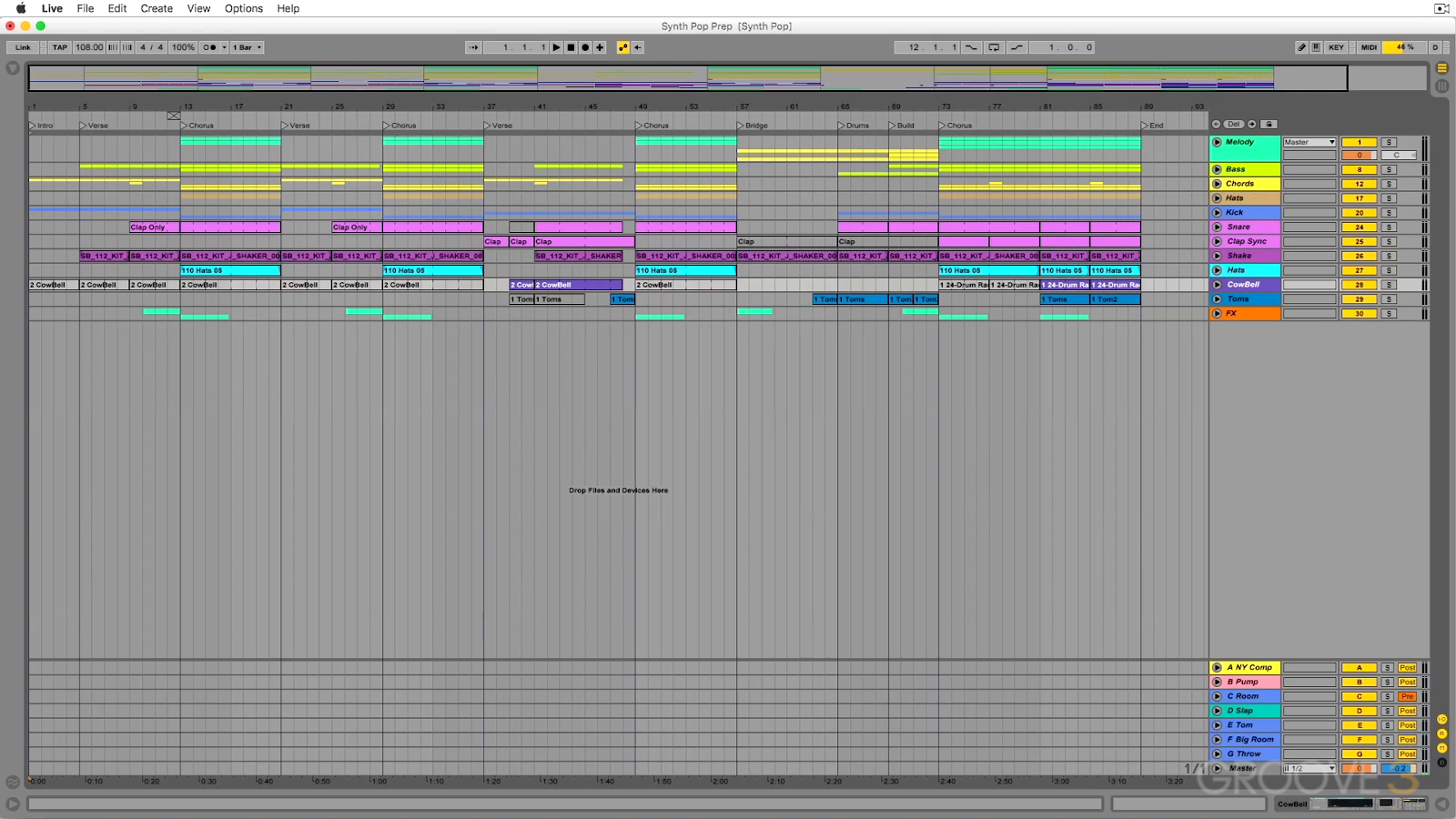Toggle the Automation Arm yellow button
Screen dimensions: 1456x819
(x=623, y=47)
